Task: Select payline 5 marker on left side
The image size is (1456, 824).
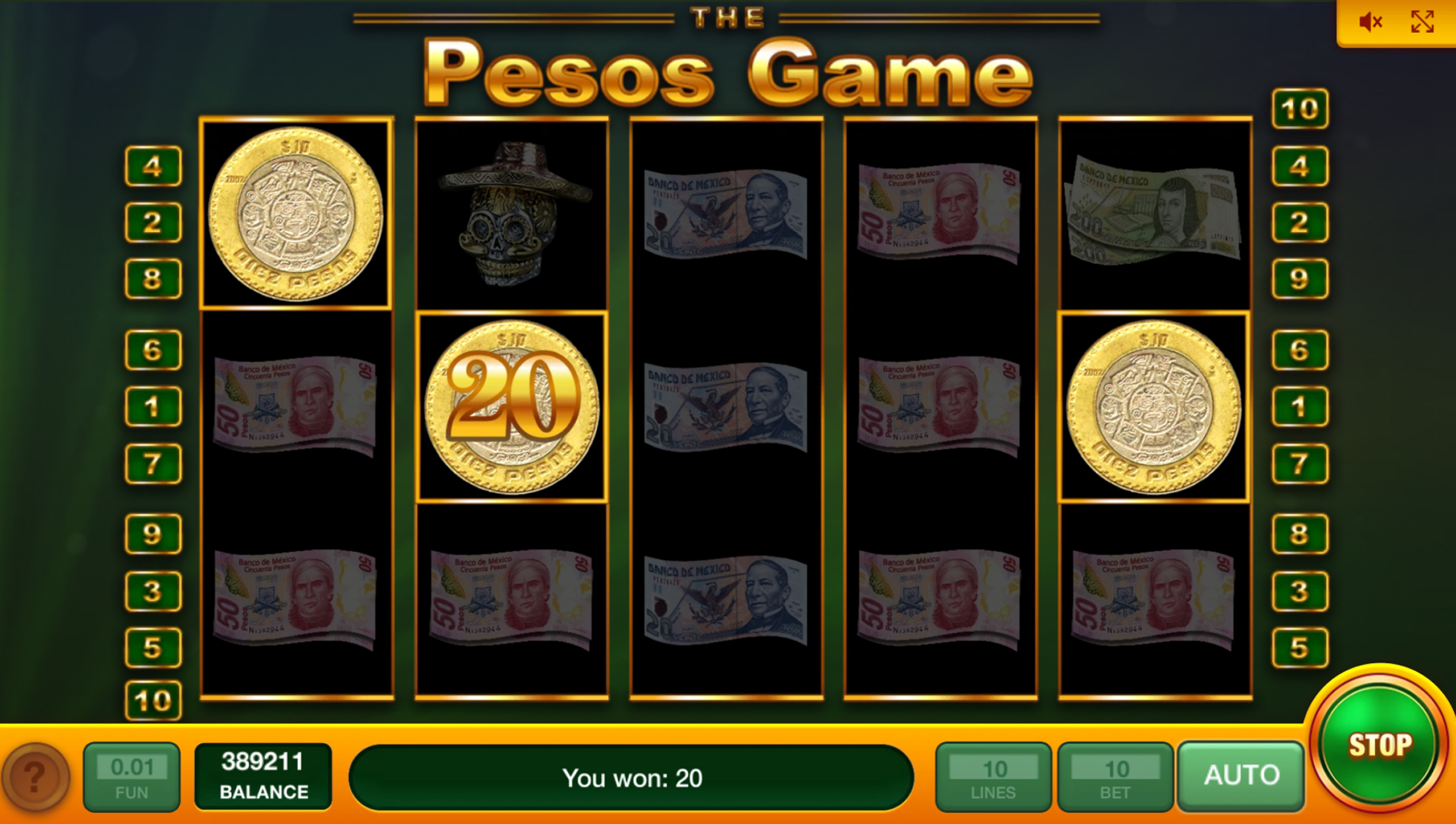Action: pos(153,648)
